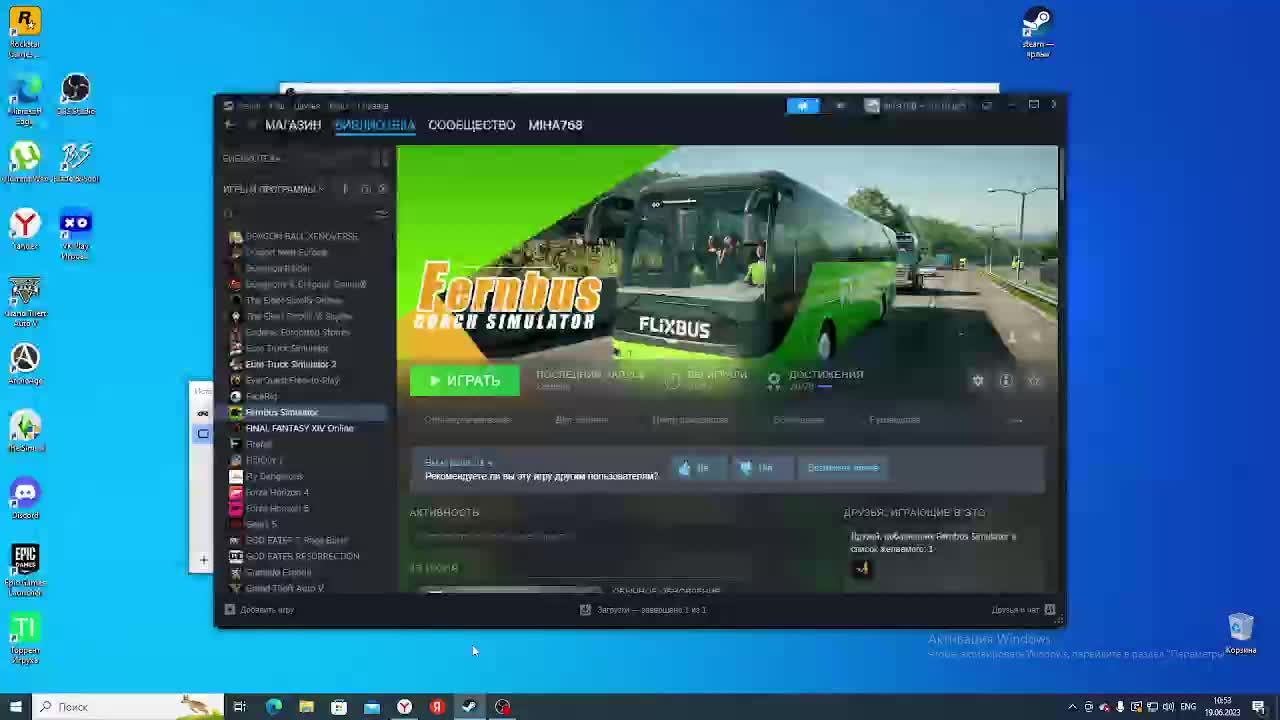The width and height of the screenshot is (1280, 720).
Task: Open Task View on the taskbar
Action: 240,707
